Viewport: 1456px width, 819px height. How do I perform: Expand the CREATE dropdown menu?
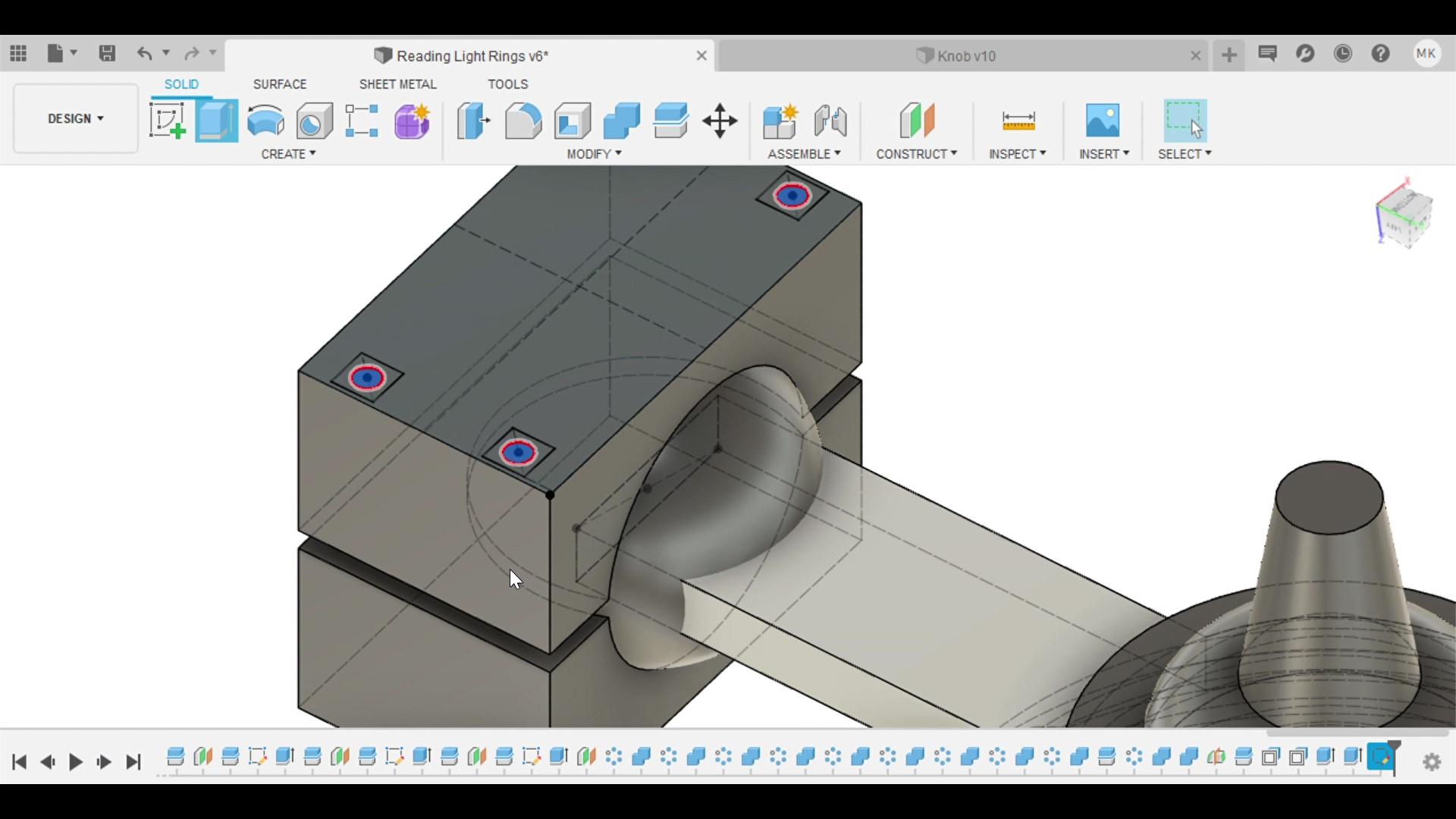pyautogui.click(x=288, y=154)
